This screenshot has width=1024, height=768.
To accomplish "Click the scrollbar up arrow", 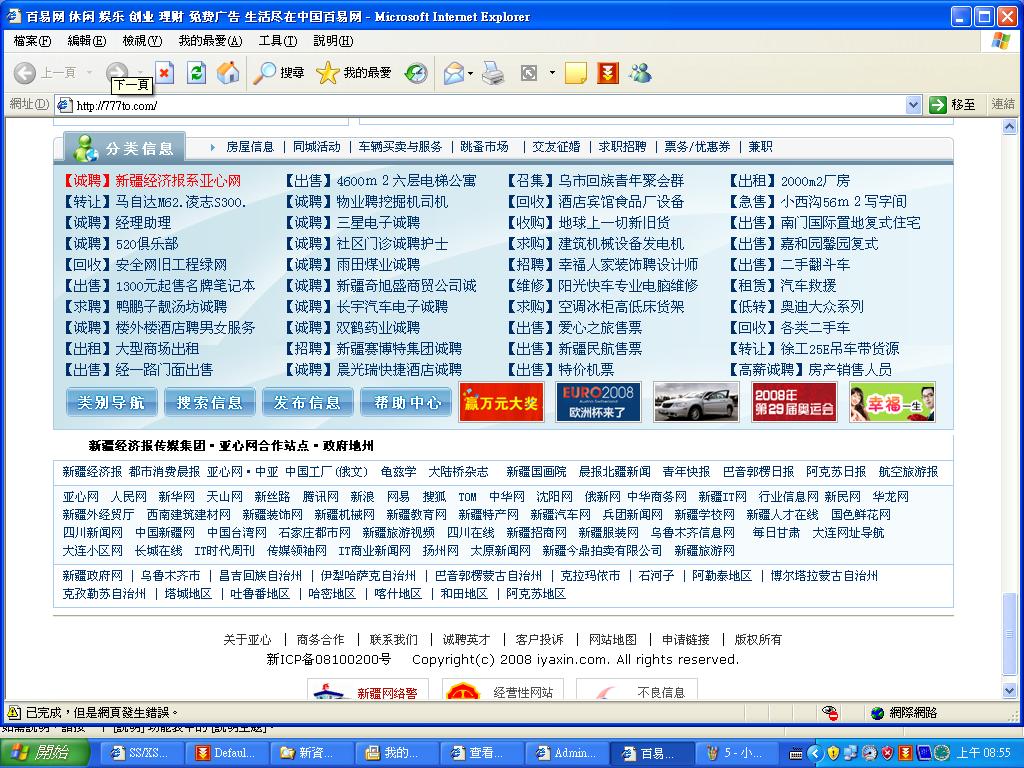I will point(1009,127).
